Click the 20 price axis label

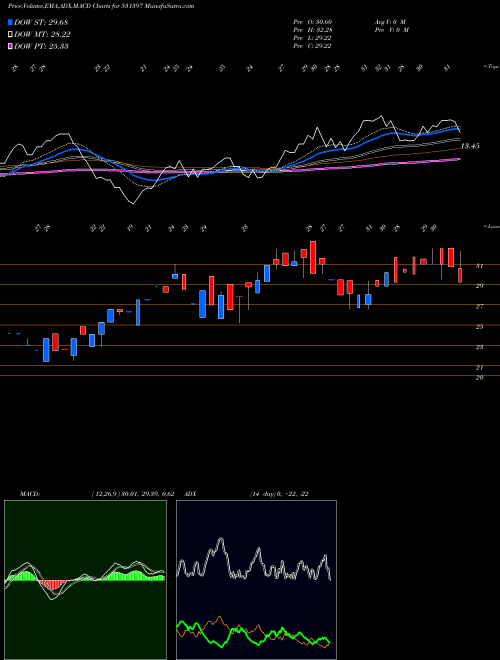(x=479, y=378)
